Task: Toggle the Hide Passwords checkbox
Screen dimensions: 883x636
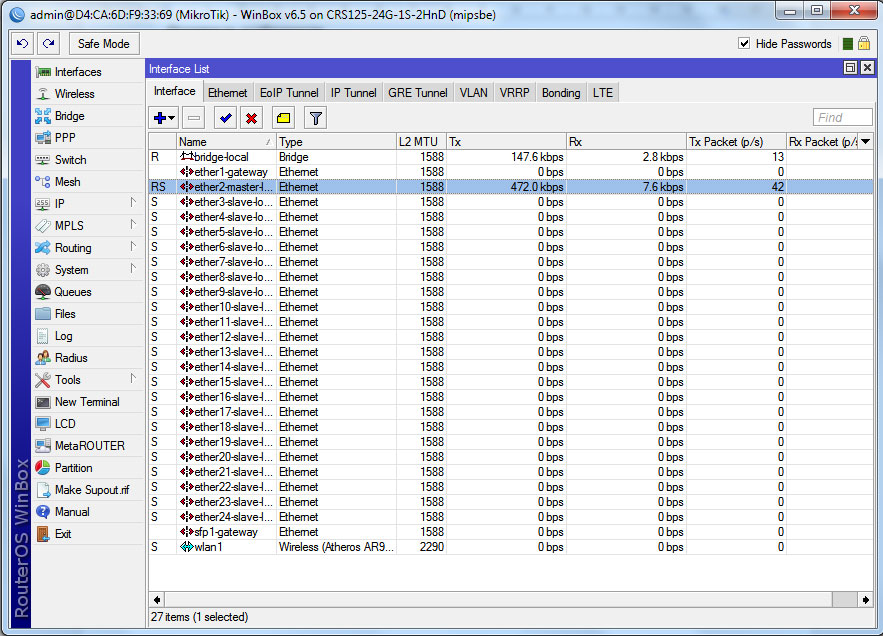Action: tap(745, 43)
